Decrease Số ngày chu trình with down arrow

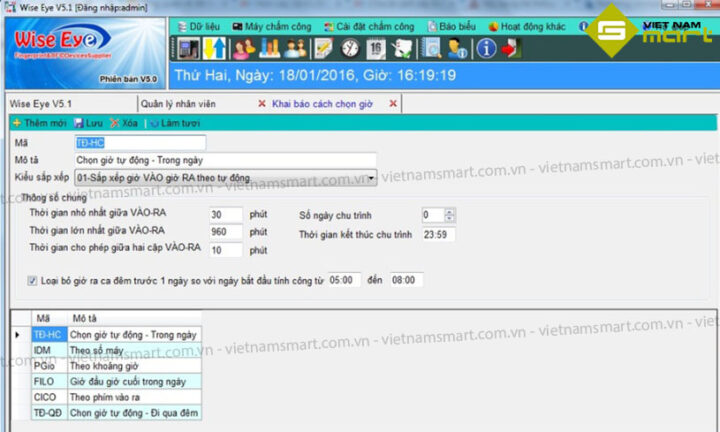(x=450, y=219)
